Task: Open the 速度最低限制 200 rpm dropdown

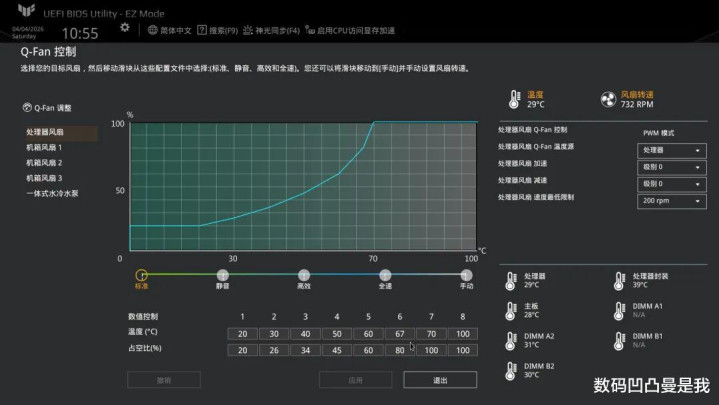Action: click(x=672, y=201)
